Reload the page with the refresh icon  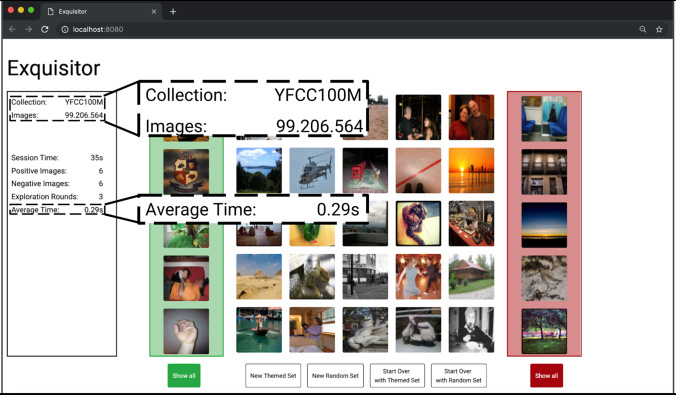44,29
